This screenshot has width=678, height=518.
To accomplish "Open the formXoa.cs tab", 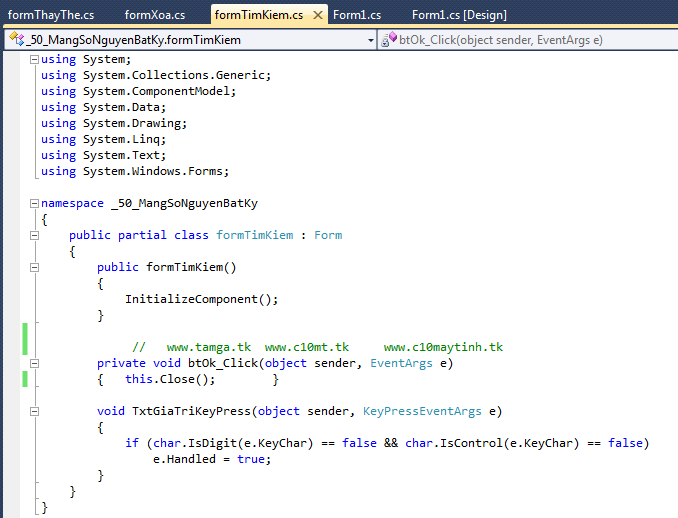I will tap(155, 15).
